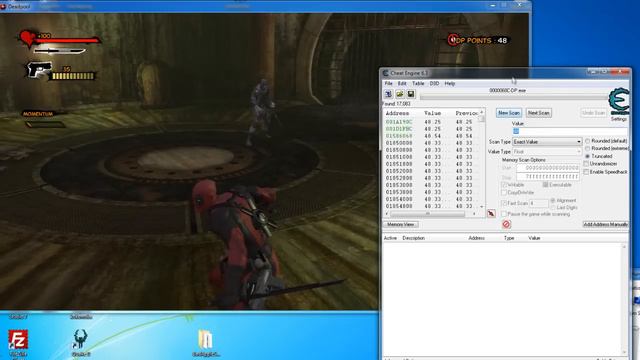
Task: Click the pistol weapon icon in game HUD
Action: pyautogui.click(x=39, y=70)
